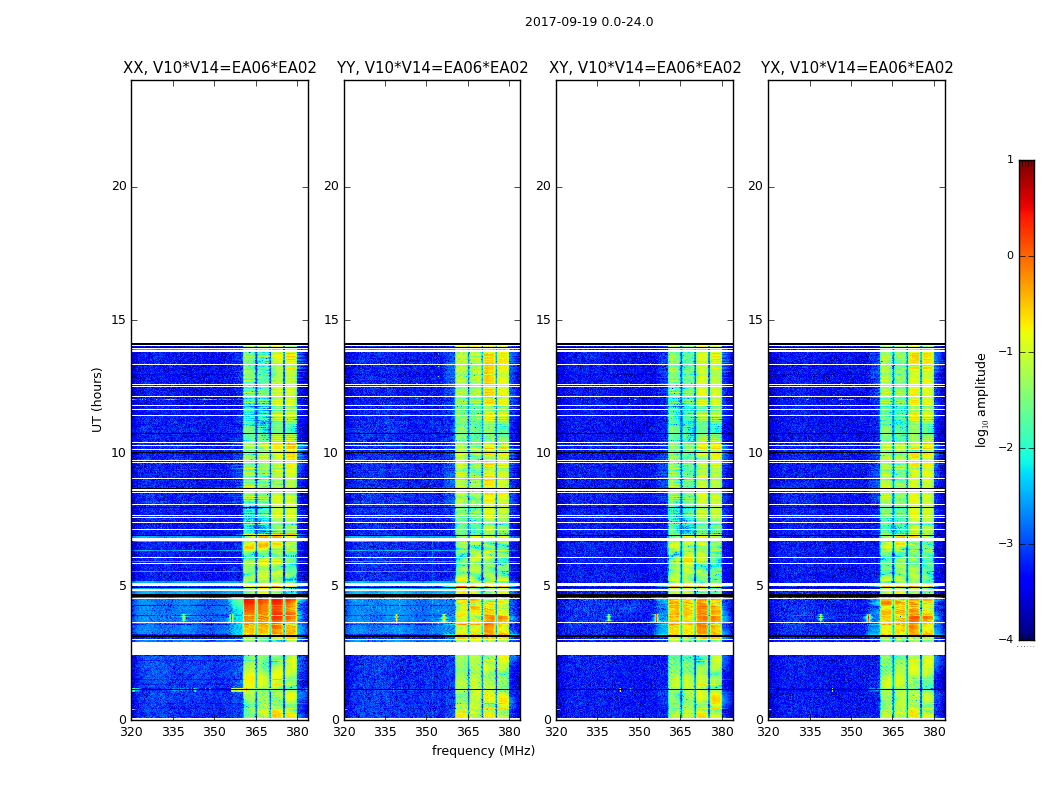The width and height of the screenshot is (1050, 800).
Task: Select the XY panel title text
Action: tap(645, 68)
